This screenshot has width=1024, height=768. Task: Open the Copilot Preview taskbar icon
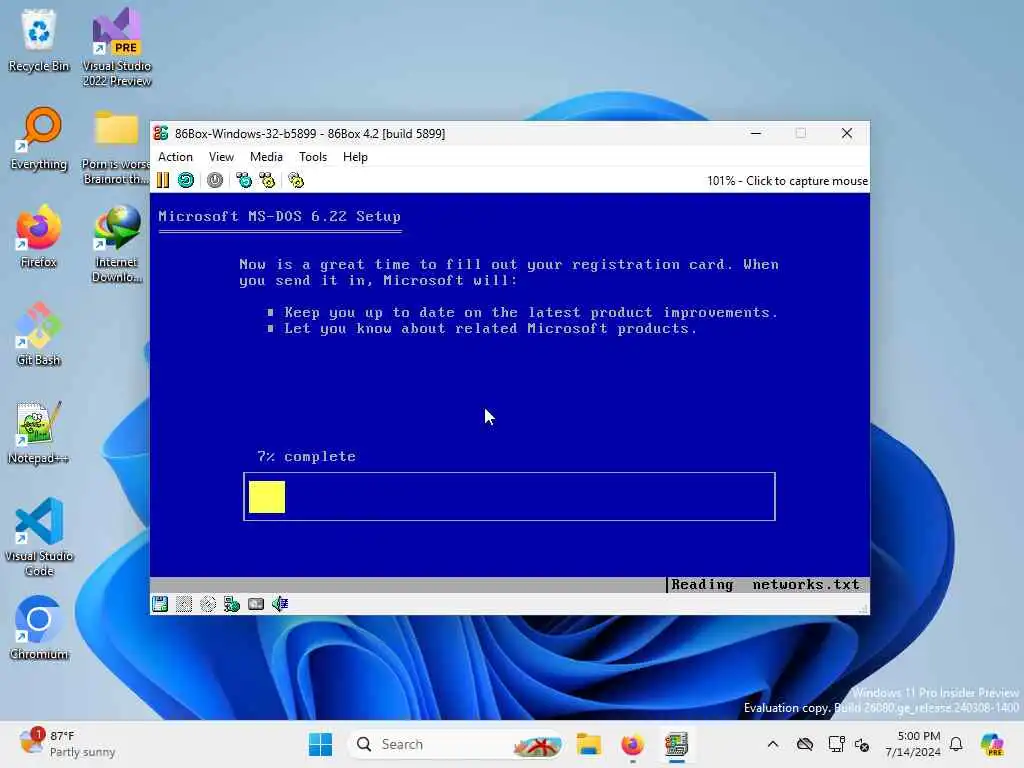(x=992, y=744)
